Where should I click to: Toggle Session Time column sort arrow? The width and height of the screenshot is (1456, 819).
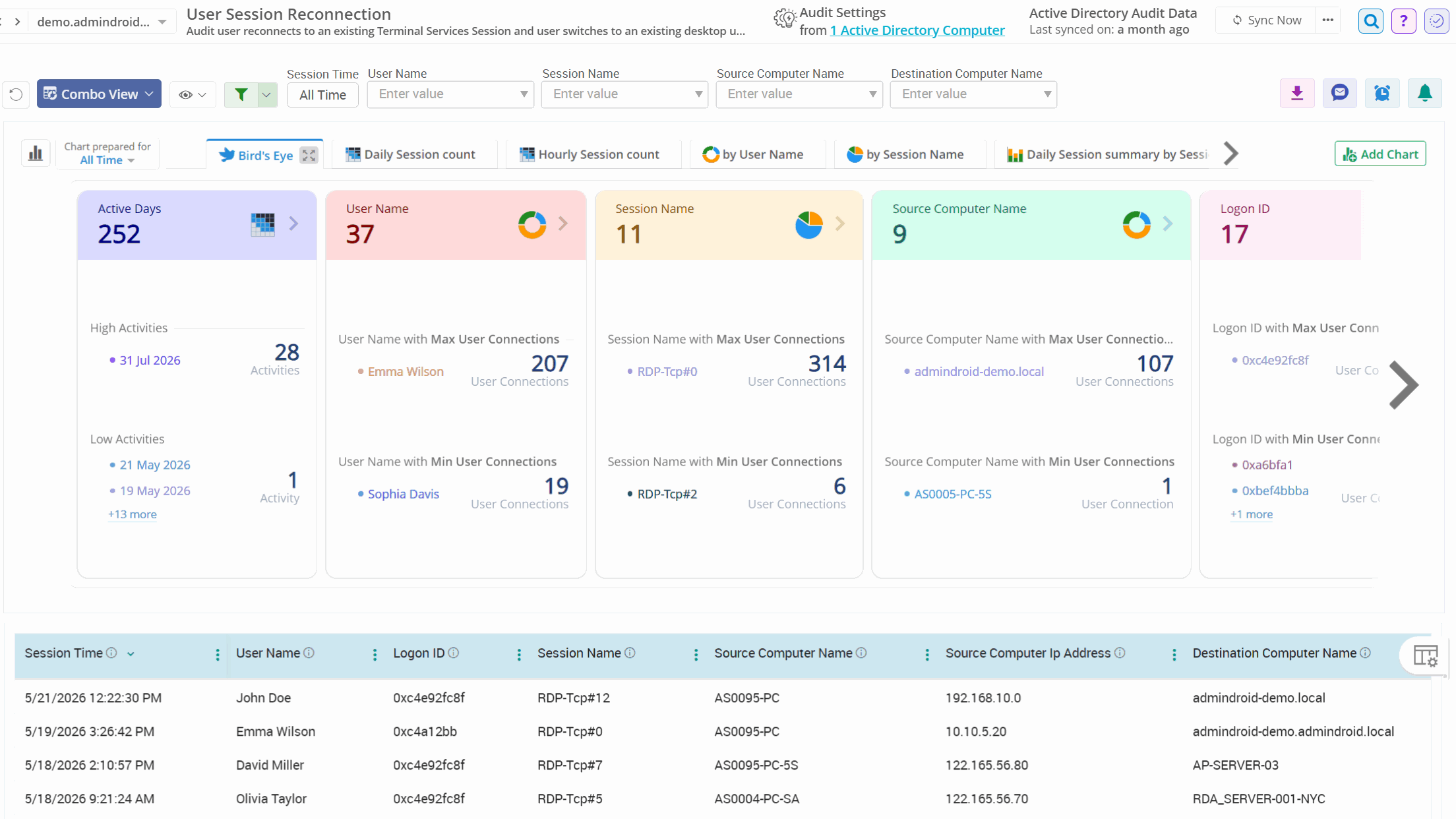pos(131,654)
